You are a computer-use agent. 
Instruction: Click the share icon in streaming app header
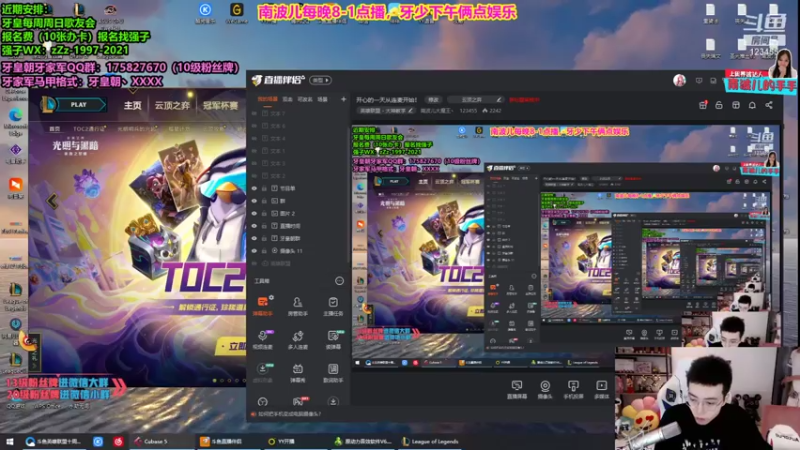pyautogui.click(x=768, y=105)
